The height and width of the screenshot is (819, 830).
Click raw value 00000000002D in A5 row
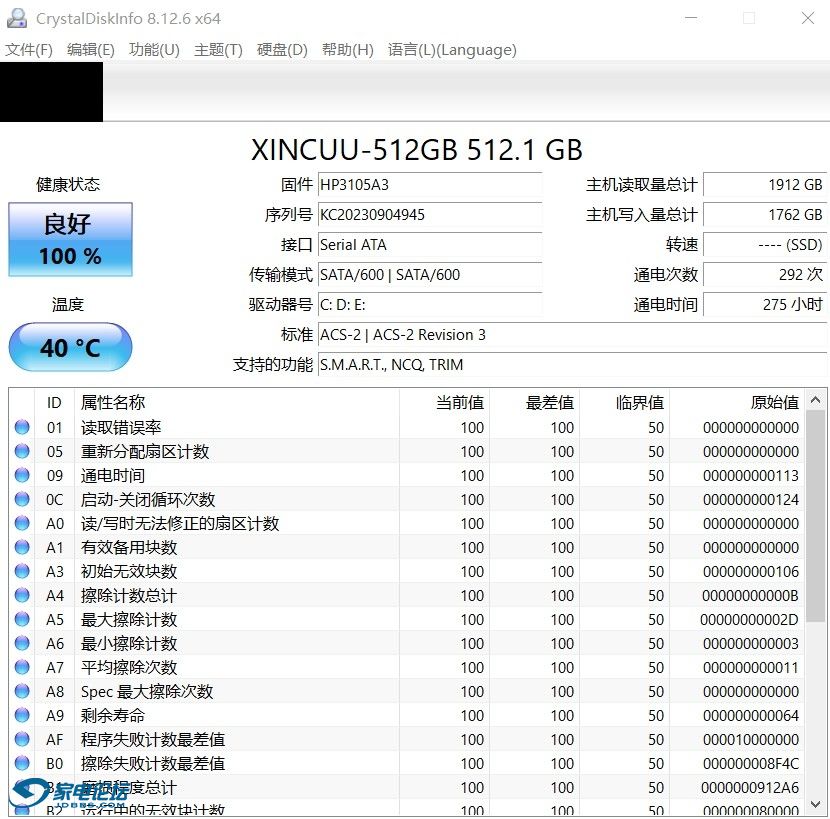coord(749,619)
